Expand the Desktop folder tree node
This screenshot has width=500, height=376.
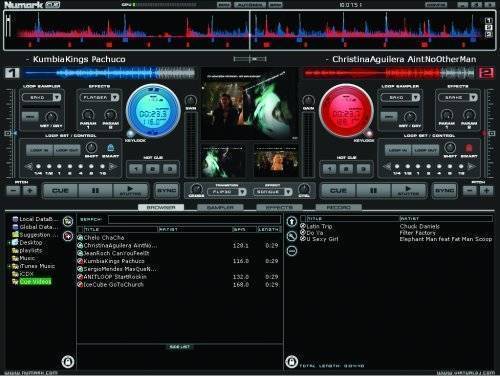pyautogui.click(x=9, y=243)
